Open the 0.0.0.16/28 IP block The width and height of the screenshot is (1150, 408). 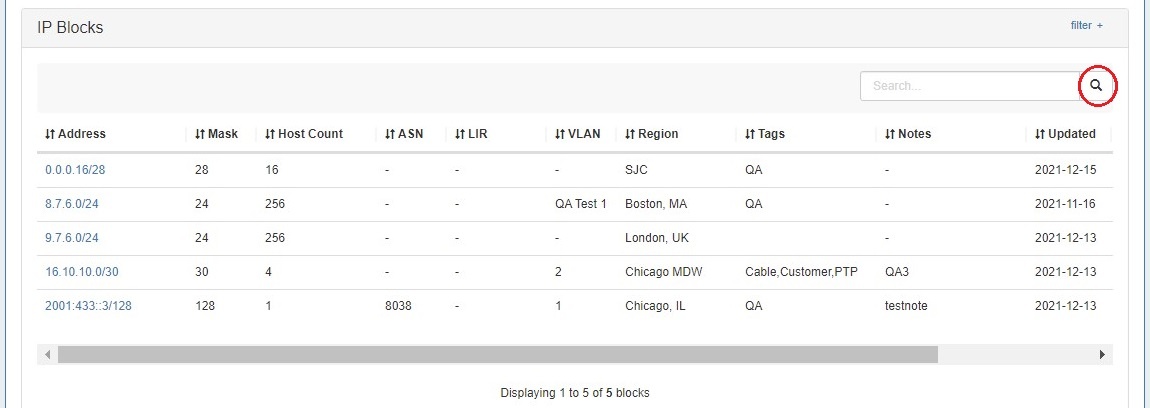point(75,170)
